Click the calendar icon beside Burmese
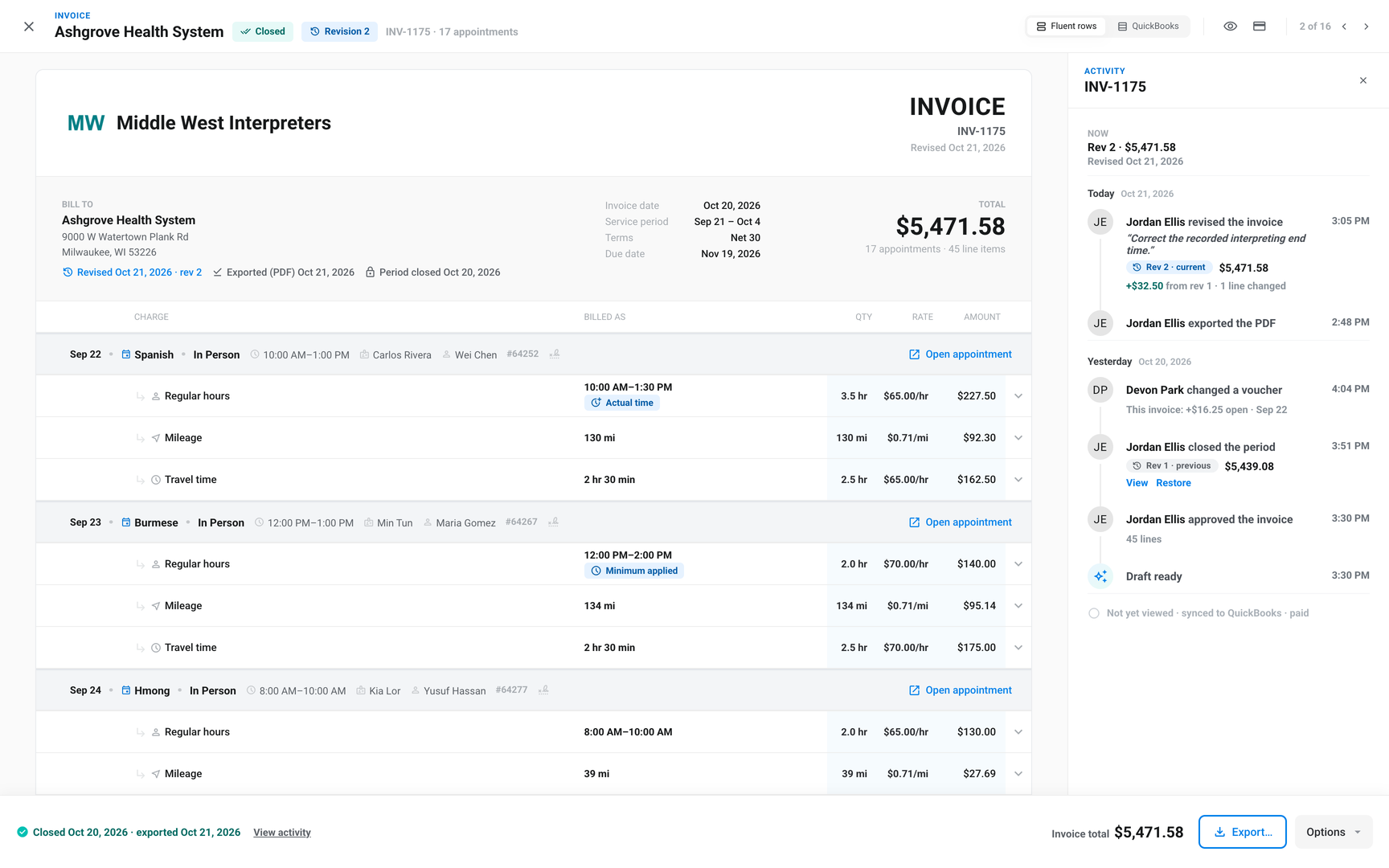 click(x=126, y=522)
